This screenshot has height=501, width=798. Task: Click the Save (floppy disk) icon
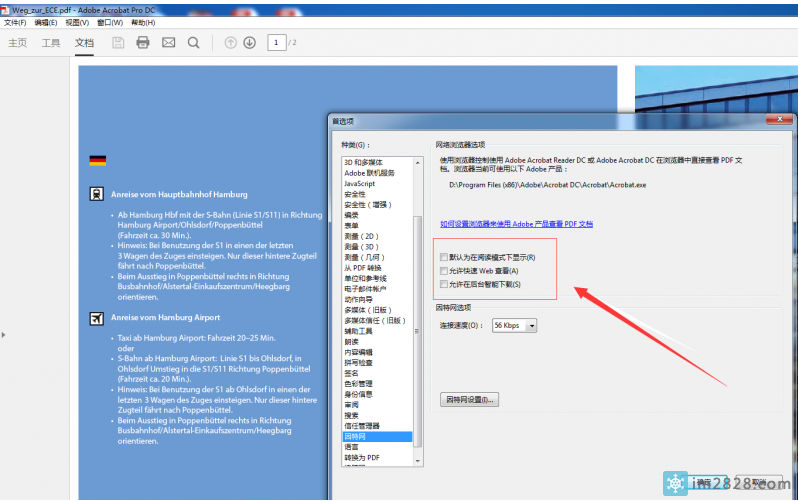coord(118,43)
